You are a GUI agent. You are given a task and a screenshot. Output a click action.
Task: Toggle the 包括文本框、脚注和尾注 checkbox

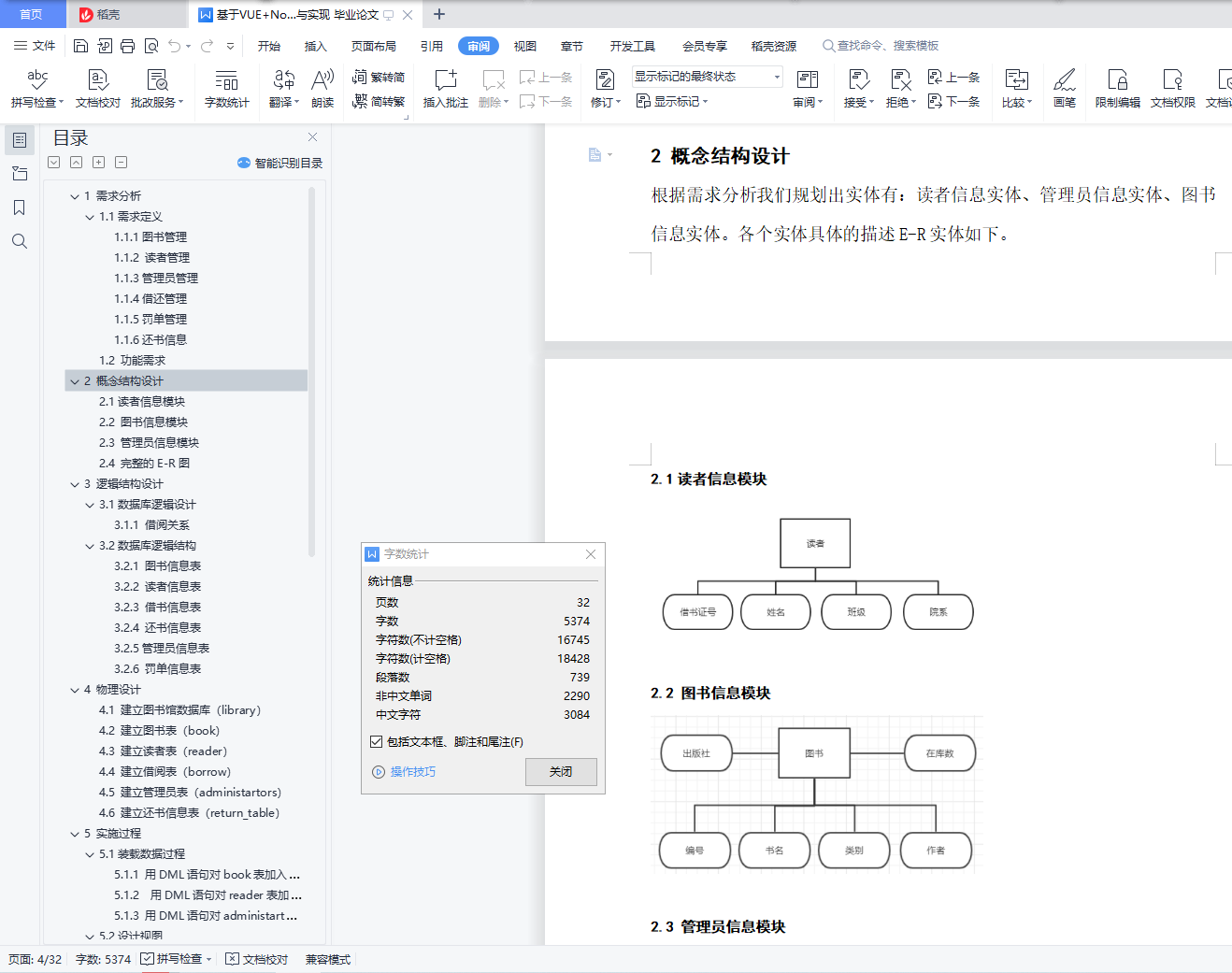(376, 742)
